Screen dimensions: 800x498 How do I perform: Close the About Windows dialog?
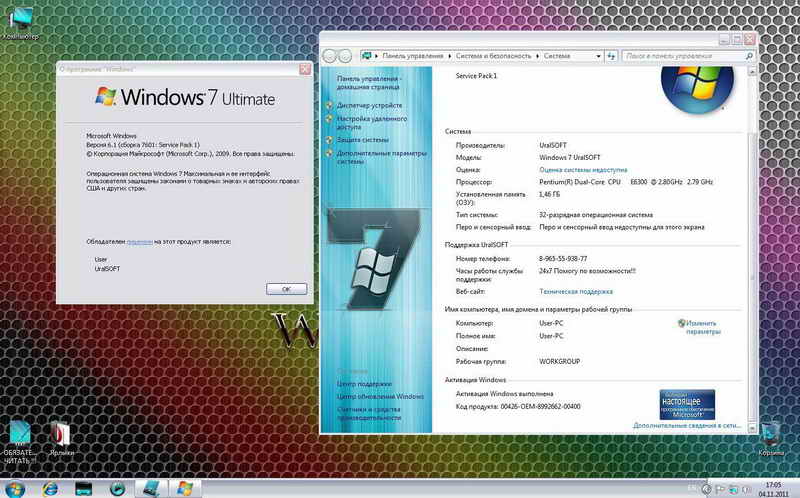305,69
